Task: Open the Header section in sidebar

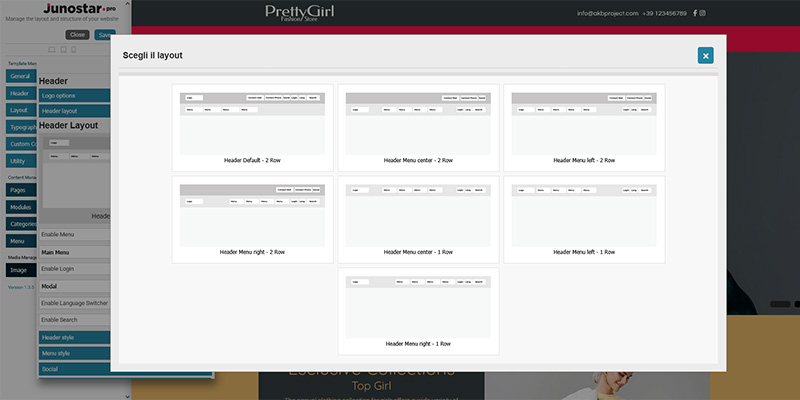Action: point(21,93)
